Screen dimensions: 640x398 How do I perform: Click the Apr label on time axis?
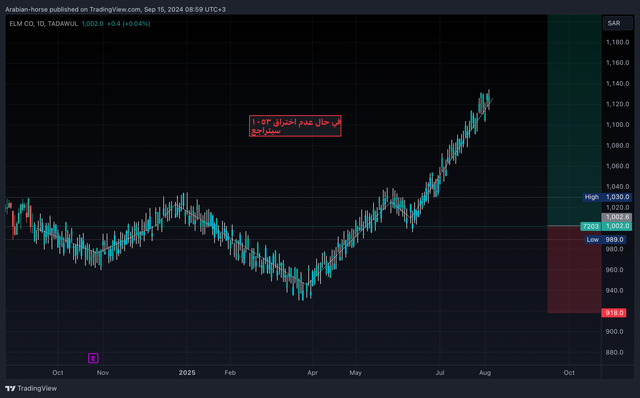(x=312, y=373)
